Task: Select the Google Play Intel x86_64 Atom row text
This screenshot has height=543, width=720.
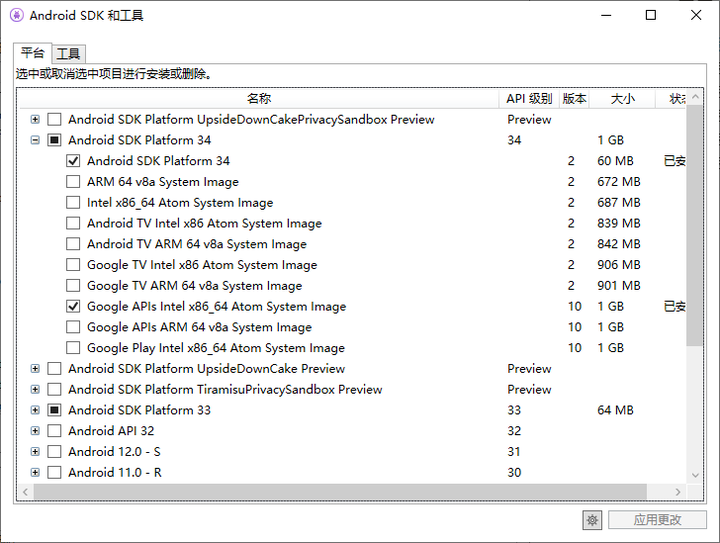Action: tap(216, 348)
